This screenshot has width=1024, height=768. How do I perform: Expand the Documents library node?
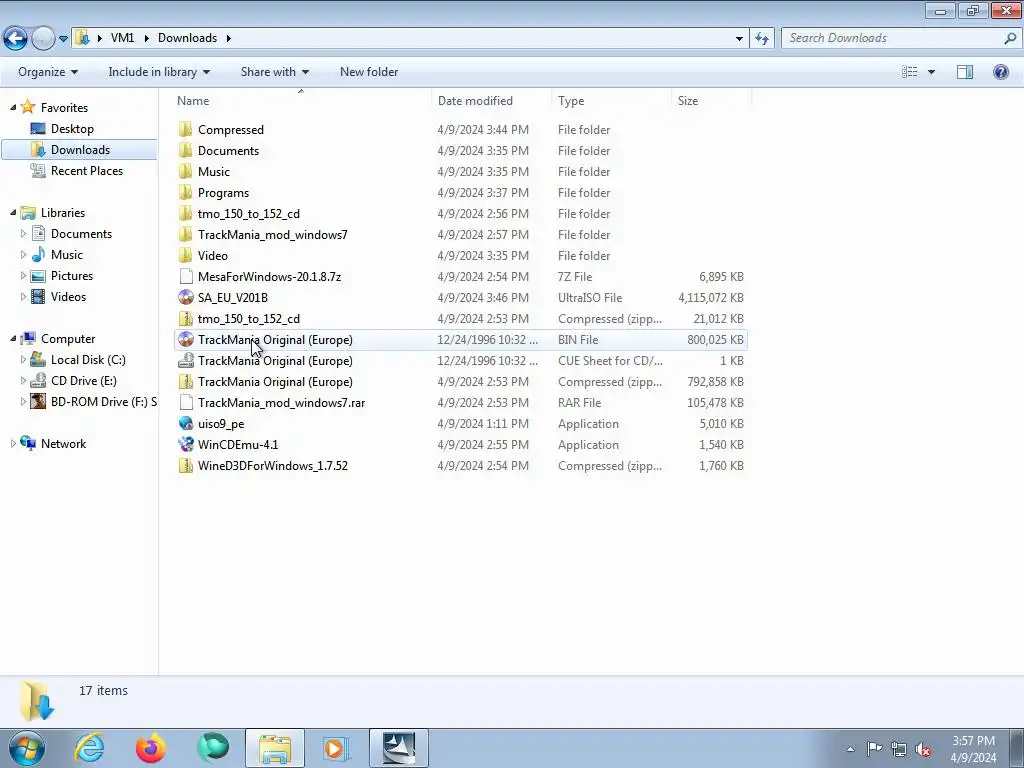(24, 233)
